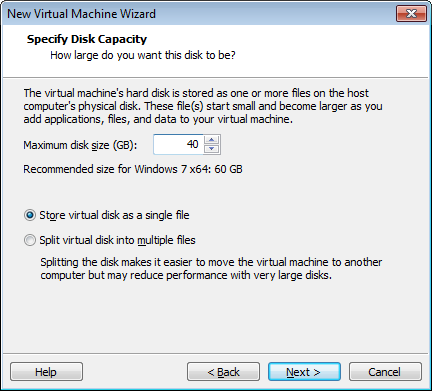Screen dimensions: 432x391
Task: Click into the Maximum disk size field
Action: tap(178, 144)
